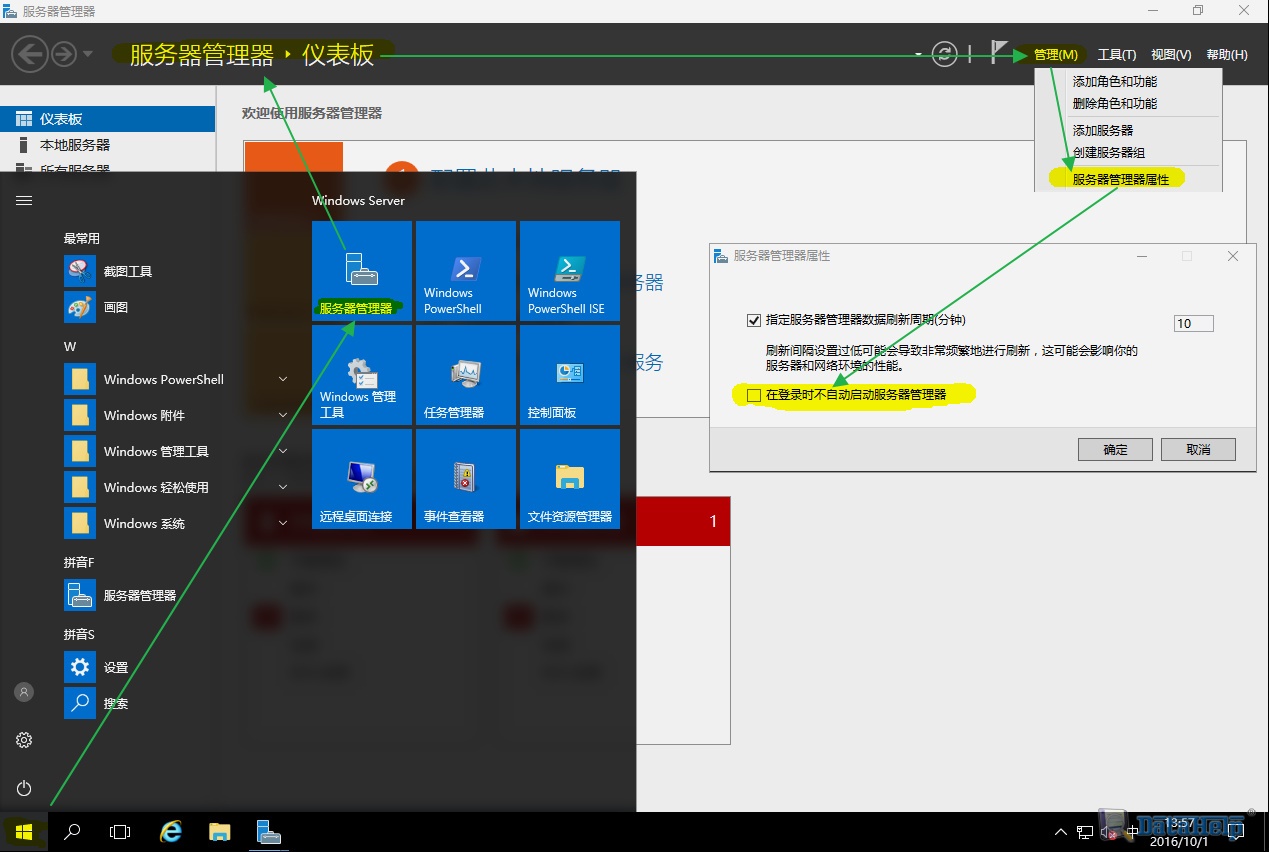Image resolution: width=1269 pixels, height=852 pixels.
Task: Click the forward navigation arrow in Server Manager
Action: coord(64,53)
